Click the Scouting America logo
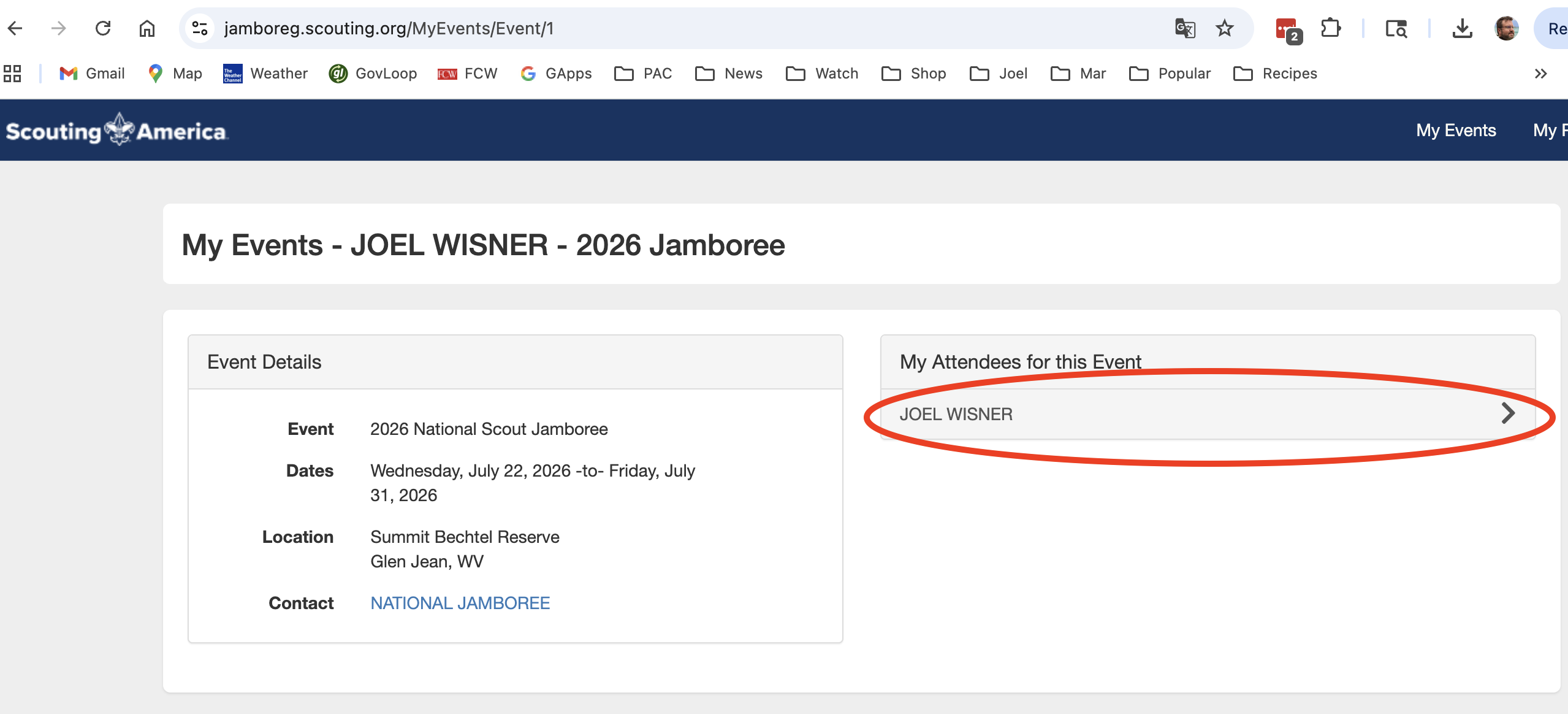 [x=116, y=130]
